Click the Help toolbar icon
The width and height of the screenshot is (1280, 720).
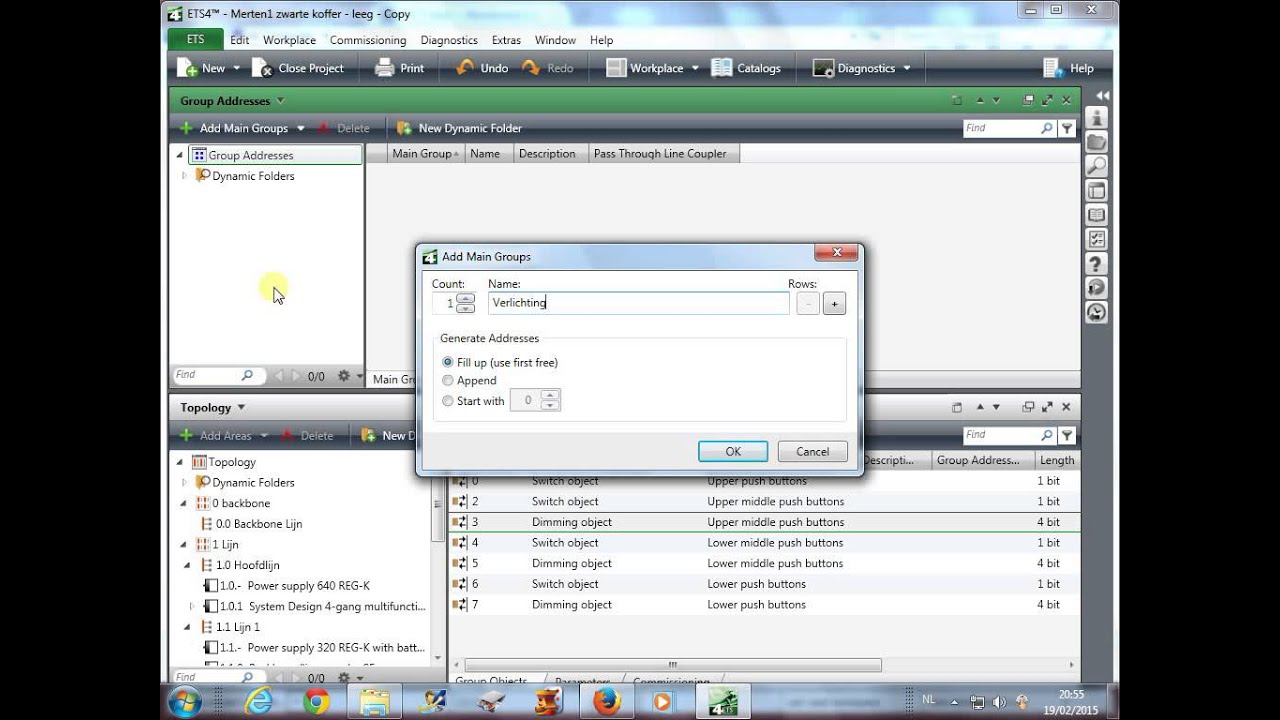[1052, 68]
